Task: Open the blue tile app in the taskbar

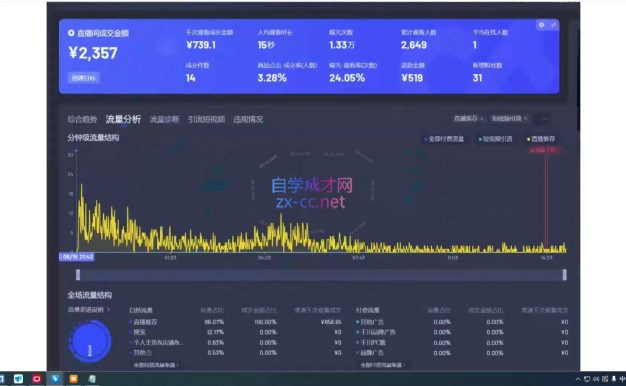Action: 18,379
